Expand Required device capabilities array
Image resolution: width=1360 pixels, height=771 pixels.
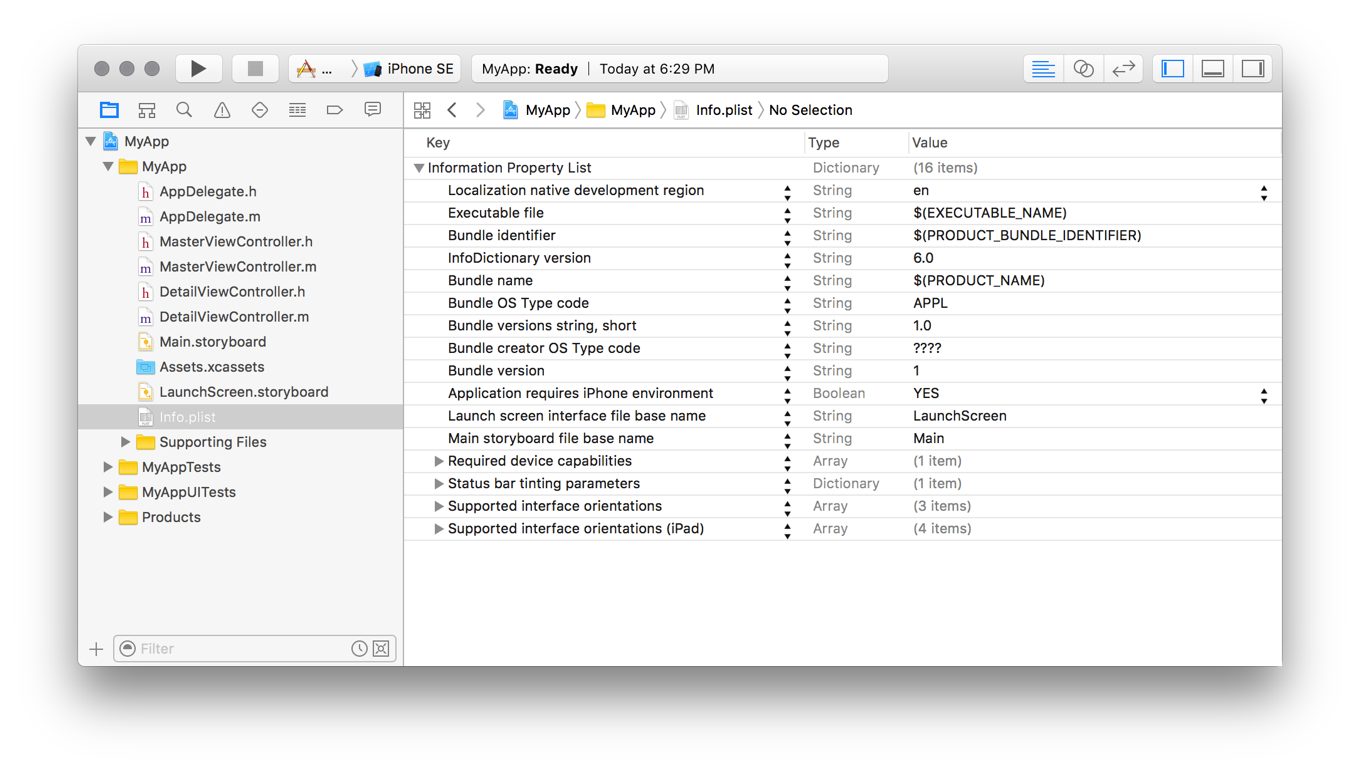point(438,461)
